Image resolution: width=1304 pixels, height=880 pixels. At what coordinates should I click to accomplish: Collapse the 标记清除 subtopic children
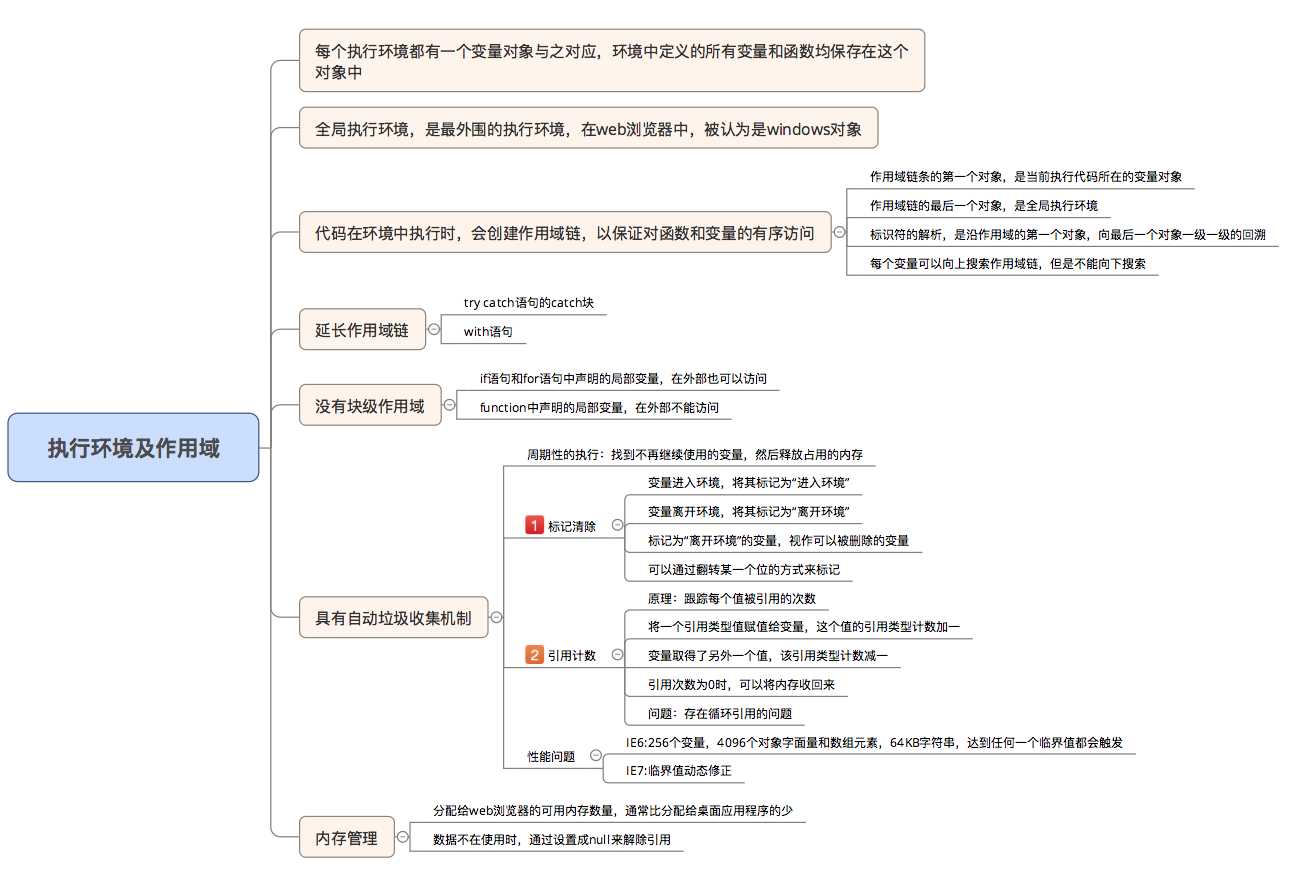[x=617, y=525]
